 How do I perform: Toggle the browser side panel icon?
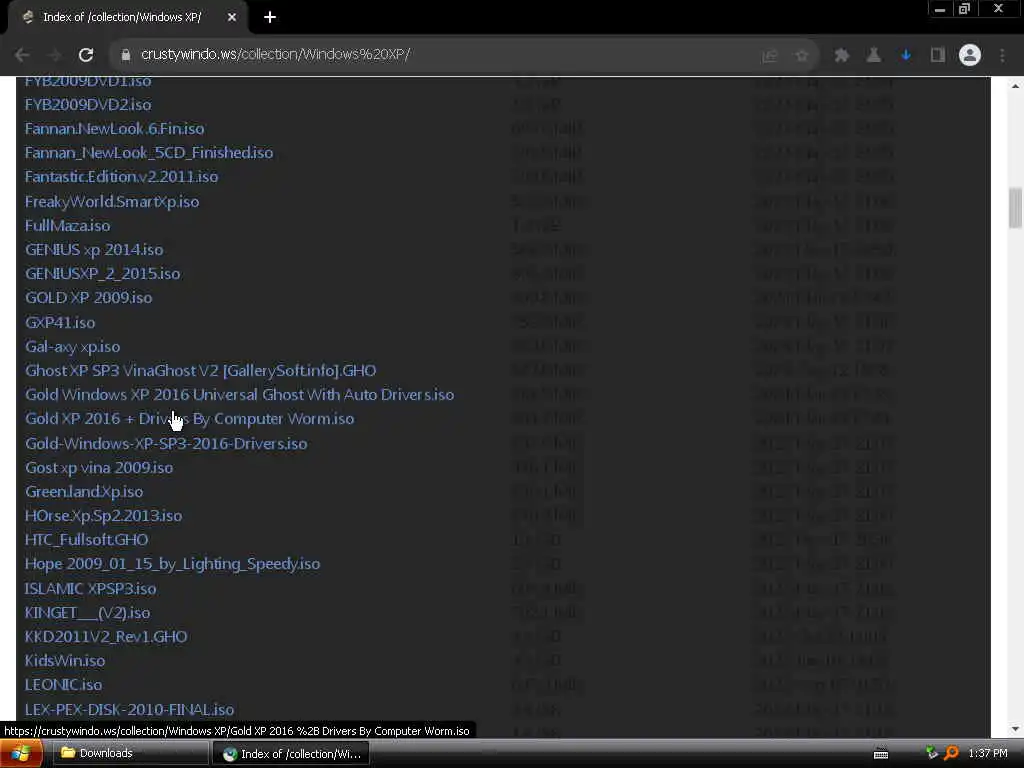pos(938,56)
